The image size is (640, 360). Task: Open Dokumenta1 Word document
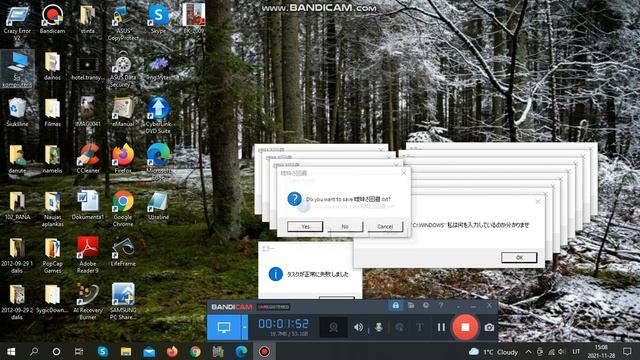point(88,205)
